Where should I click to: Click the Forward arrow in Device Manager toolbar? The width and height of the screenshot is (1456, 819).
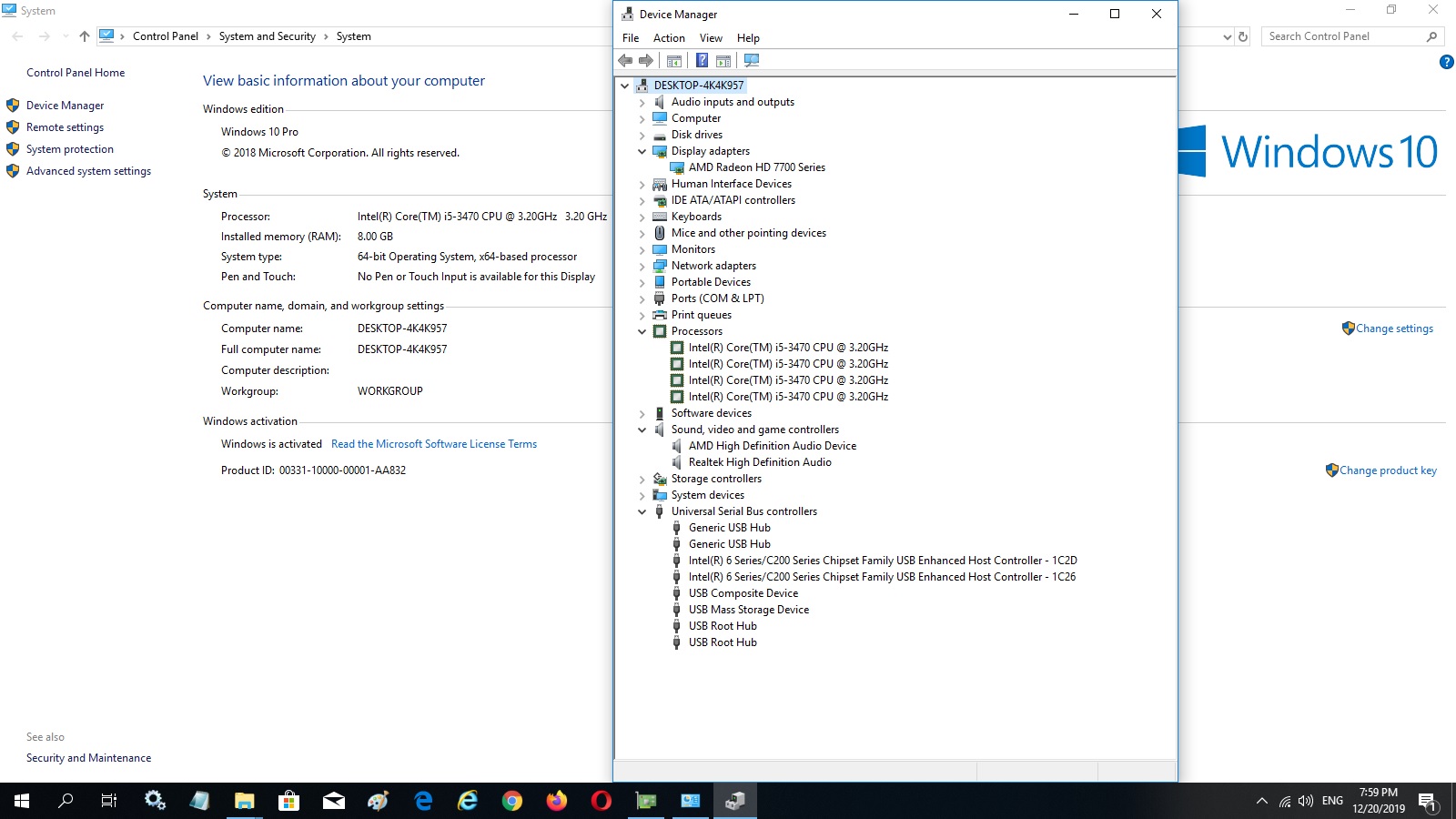point(646,61)
